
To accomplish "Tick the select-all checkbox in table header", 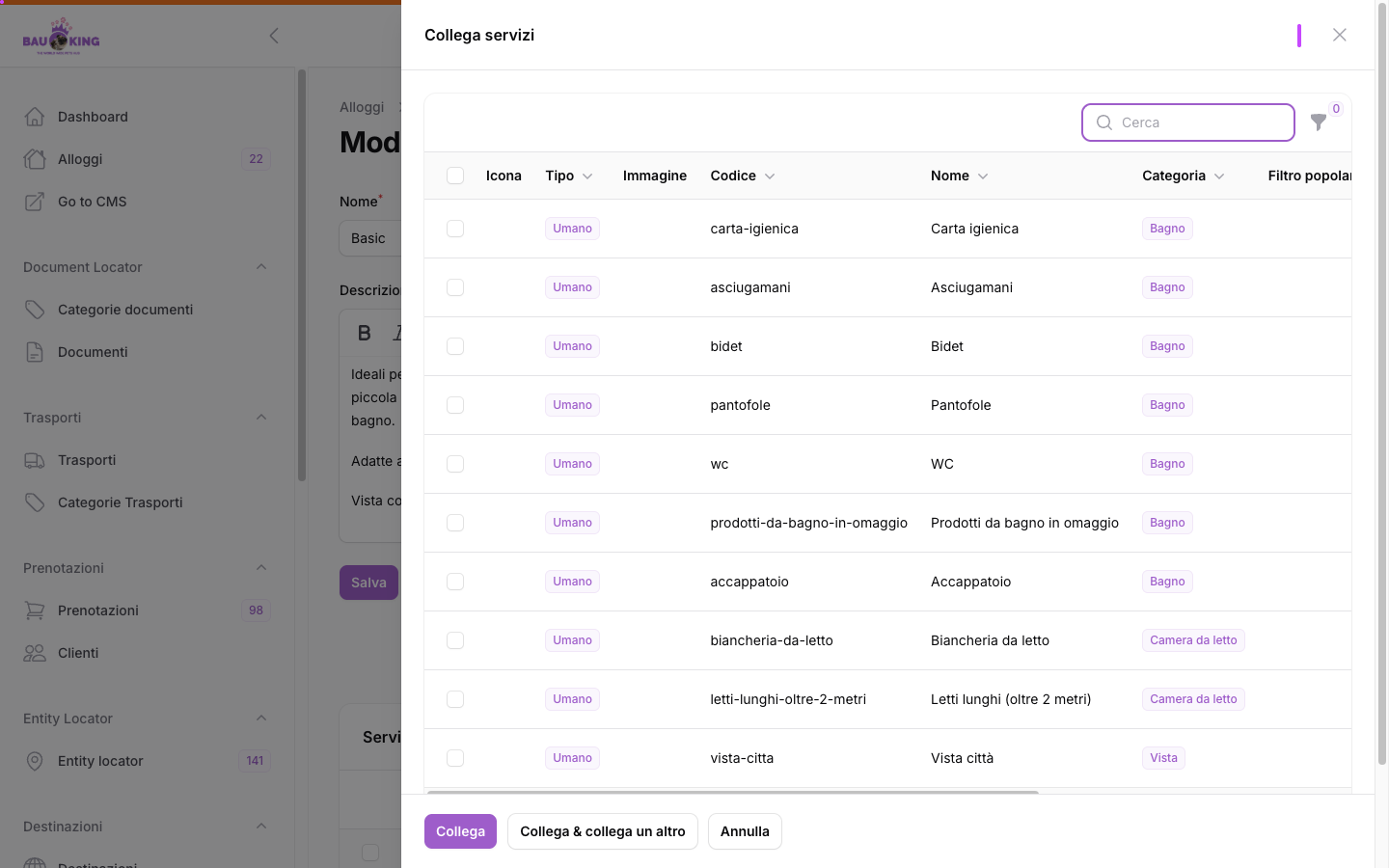I will coord(455,176).
